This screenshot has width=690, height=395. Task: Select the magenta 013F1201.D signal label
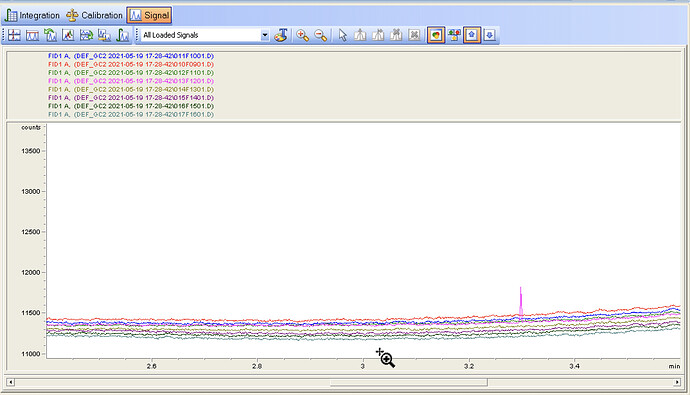131,81
